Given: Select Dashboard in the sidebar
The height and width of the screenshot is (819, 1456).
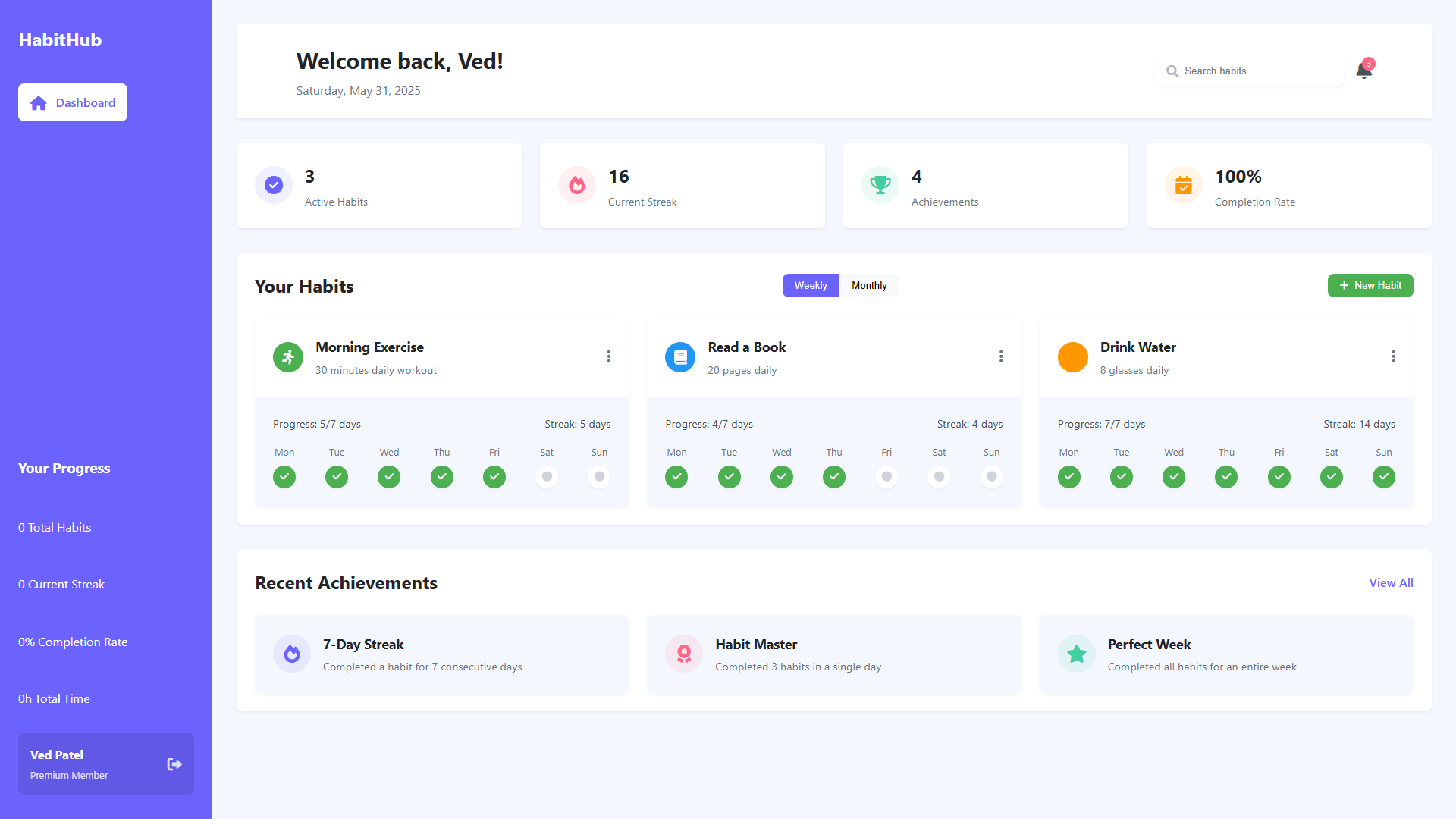Looking at the screenshot, I should 73,102.
